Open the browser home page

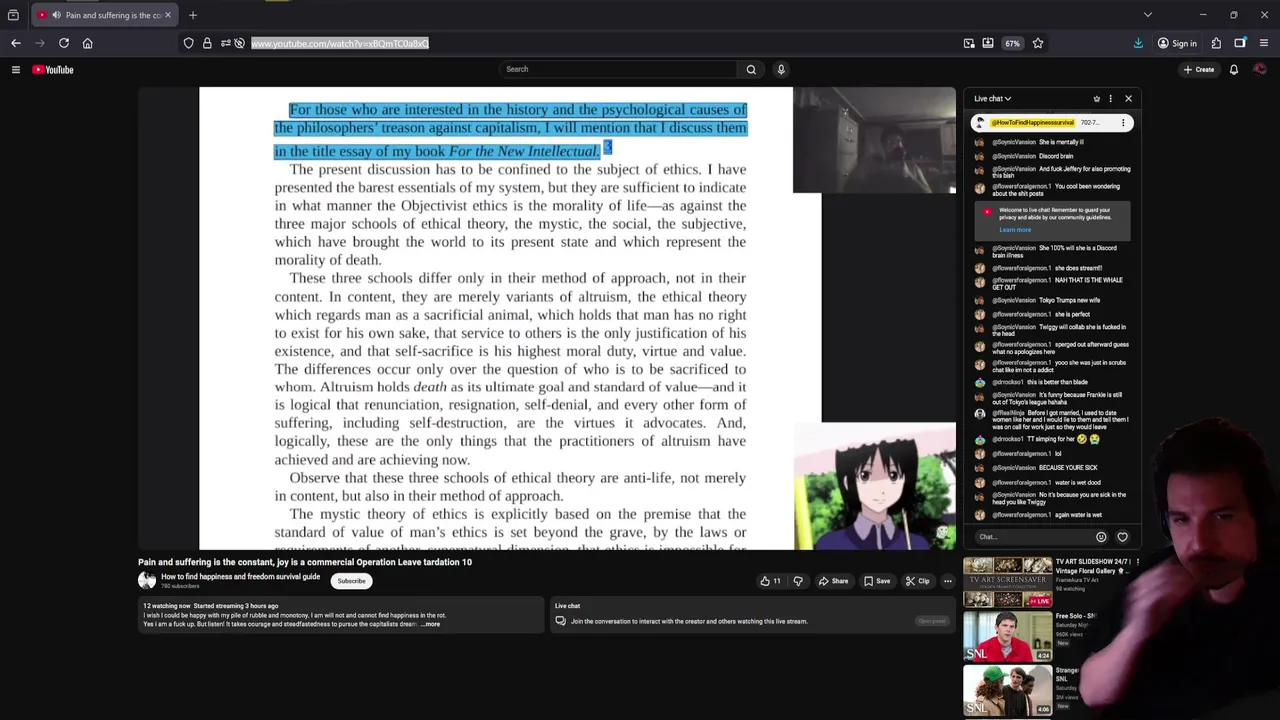[x=88, y=43]
